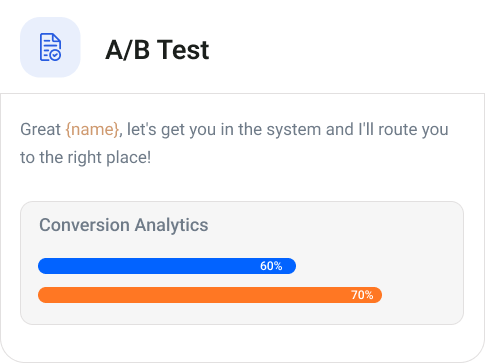Open the Conversion Analytics heading
The image size is (485, 363).
(x=124, y=225)
